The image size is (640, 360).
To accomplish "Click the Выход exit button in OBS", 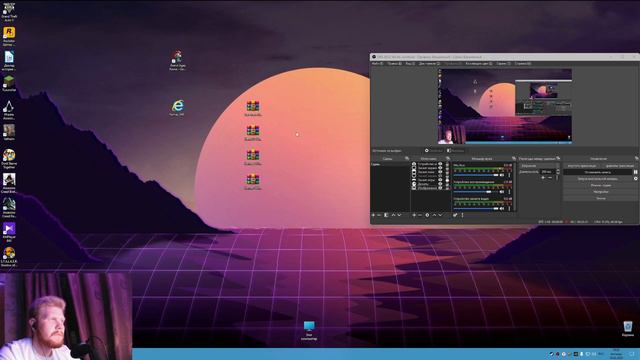I will coord(600,198).
